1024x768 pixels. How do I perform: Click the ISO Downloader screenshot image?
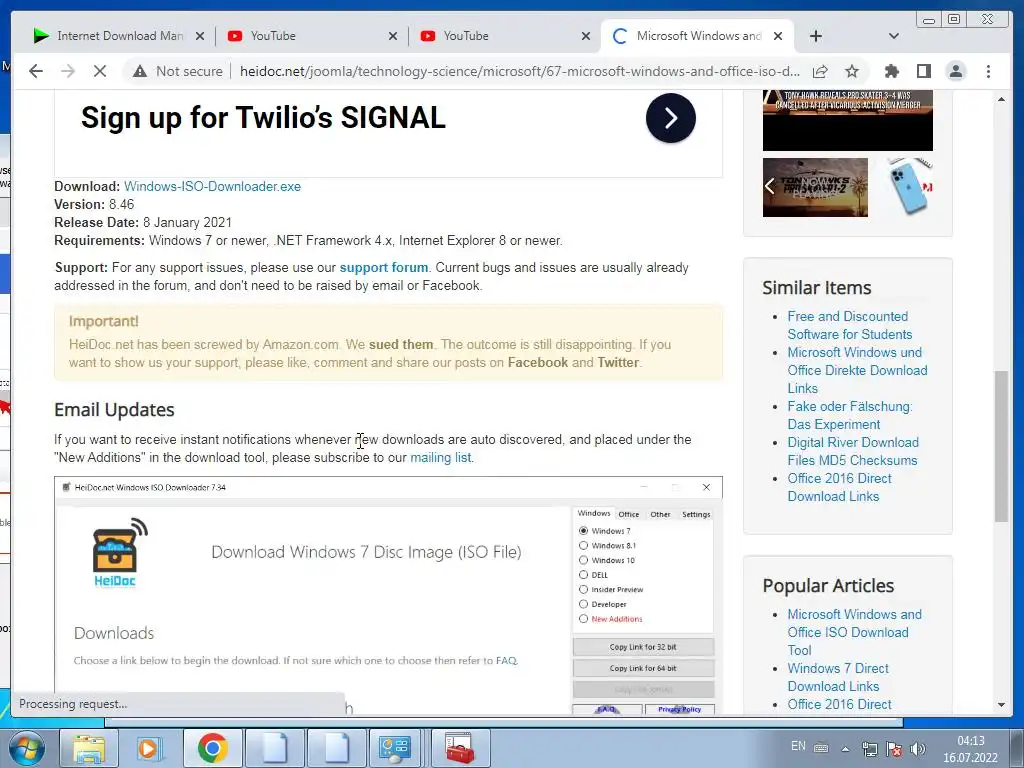coord(389,595)
